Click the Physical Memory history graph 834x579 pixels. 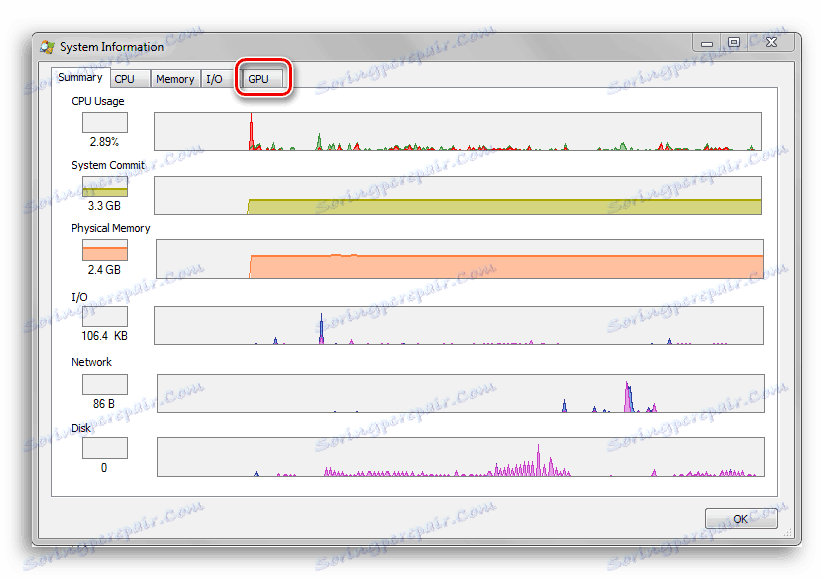tap(460, 259)
